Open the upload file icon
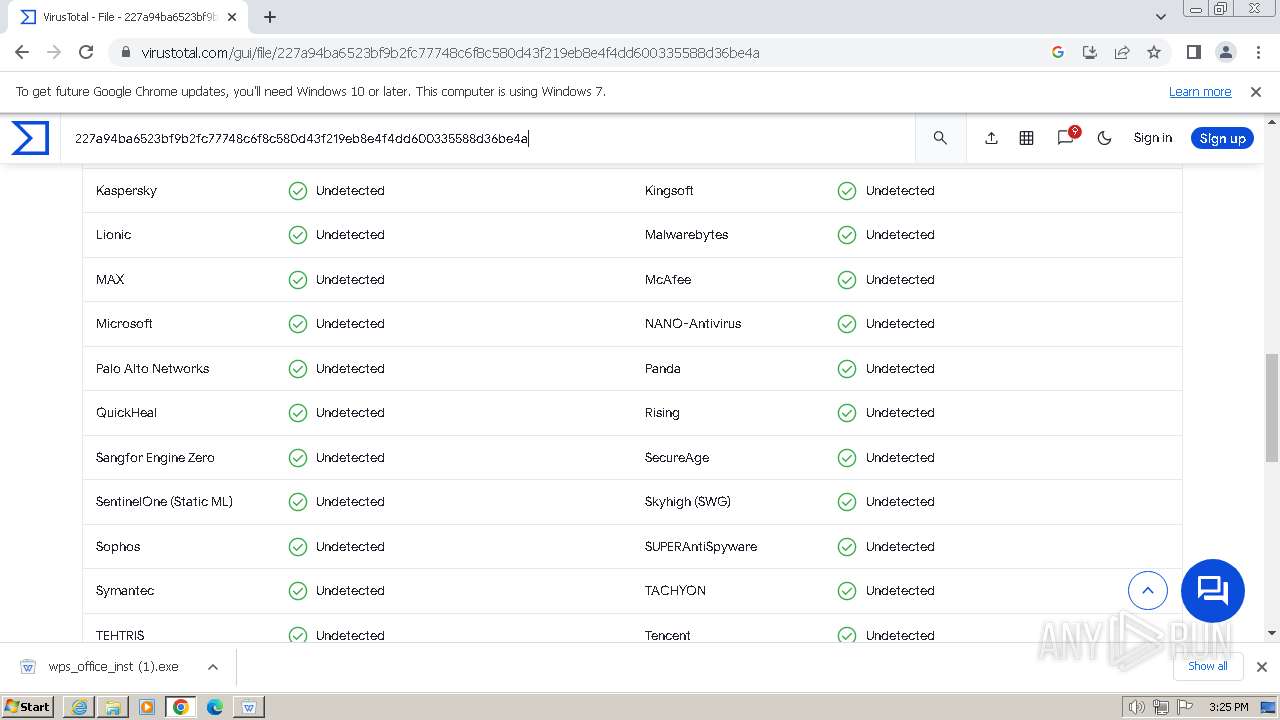Screen dimensions: 1280x720 [x=991, y=138]
